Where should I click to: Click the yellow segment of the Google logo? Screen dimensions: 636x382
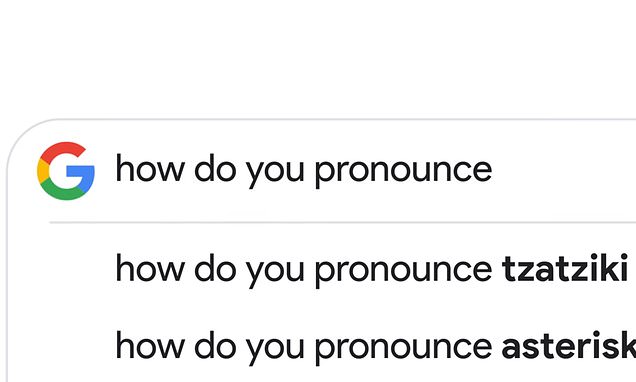point(43,171)
